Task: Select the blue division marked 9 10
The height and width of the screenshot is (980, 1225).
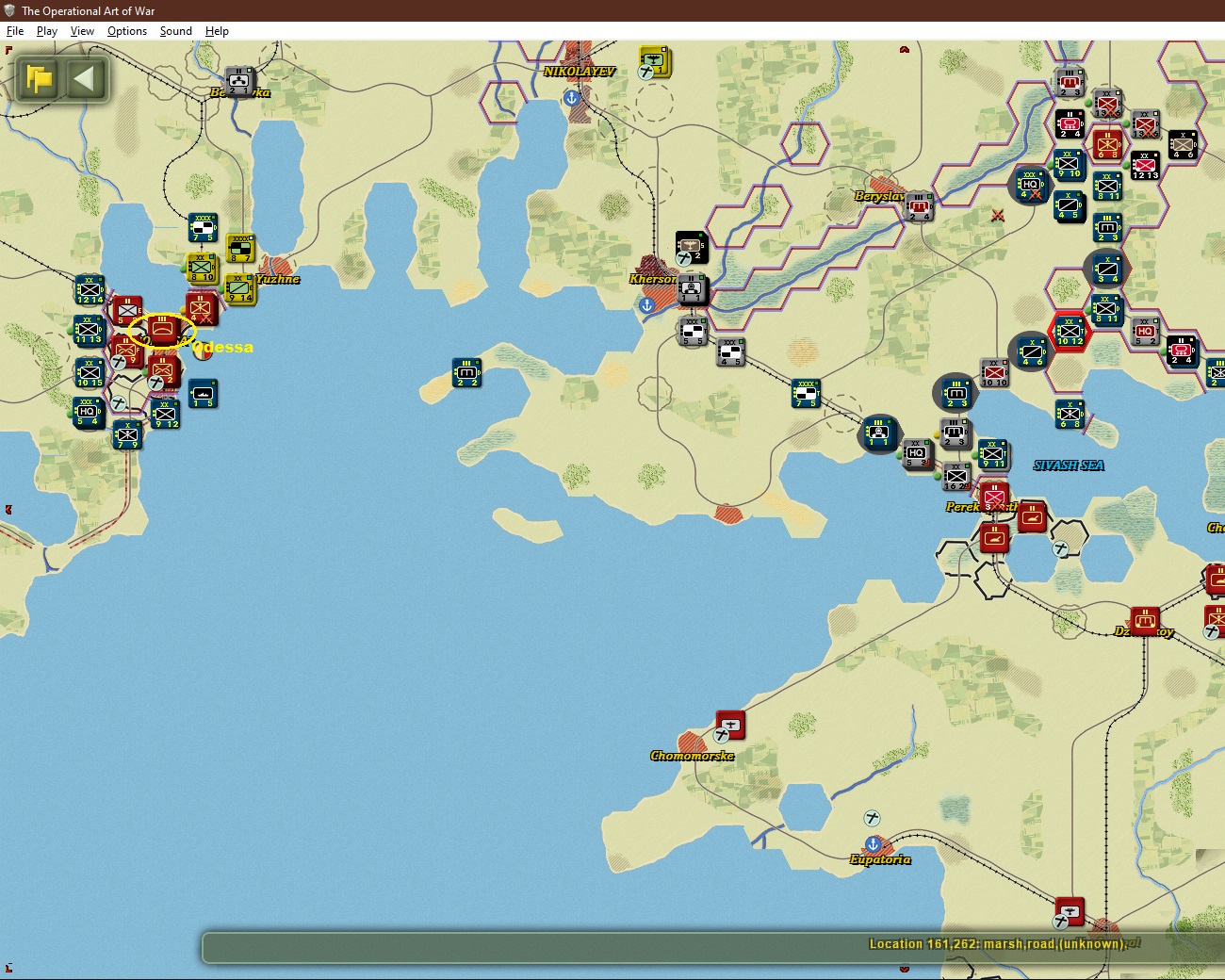Action: 1069,165
